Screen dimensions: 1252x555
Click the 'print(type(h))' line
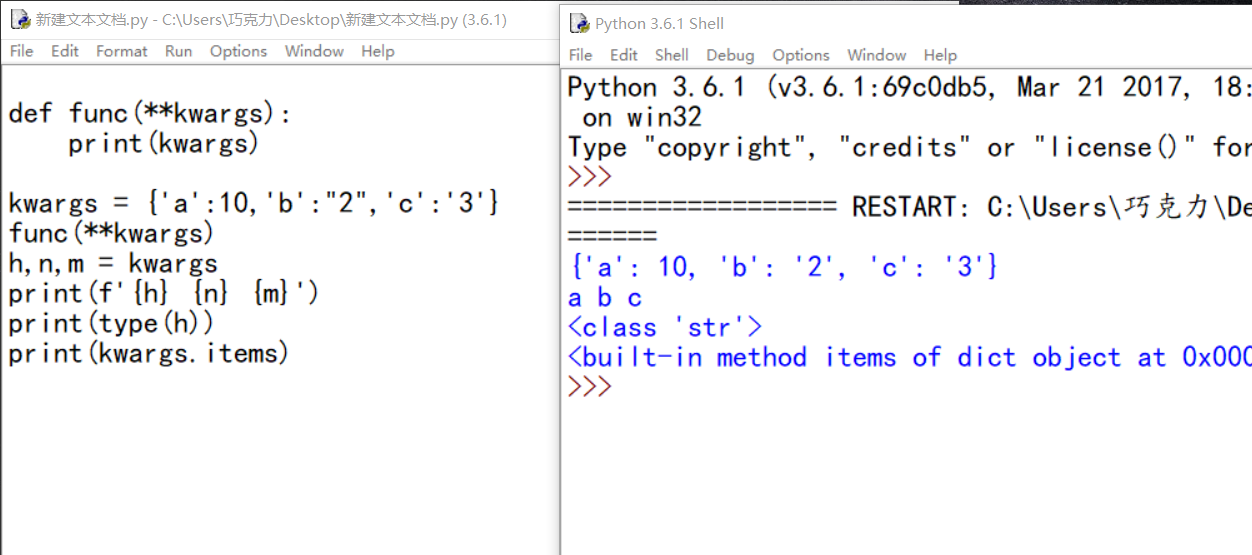coord(111,323)
